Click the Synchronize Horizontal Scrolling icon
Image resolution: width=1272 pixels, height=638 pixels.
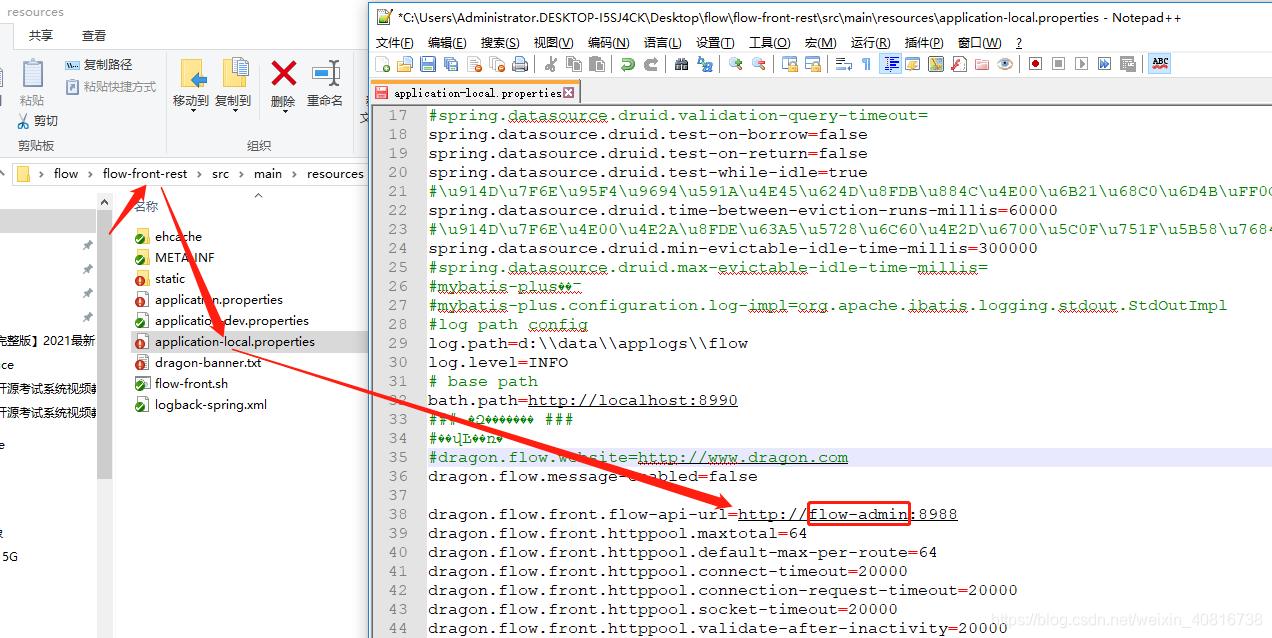812,64
